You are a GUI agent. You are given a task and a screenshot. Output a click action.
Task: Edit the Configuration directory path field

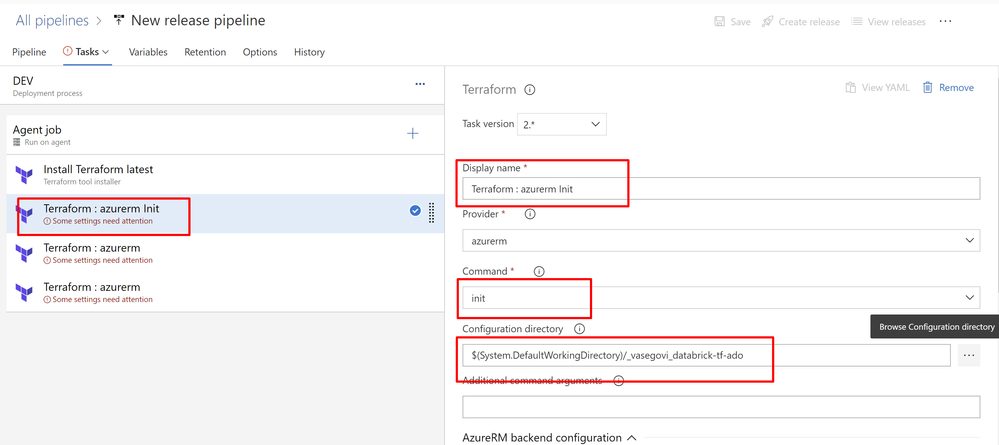(x=707, y=356)
